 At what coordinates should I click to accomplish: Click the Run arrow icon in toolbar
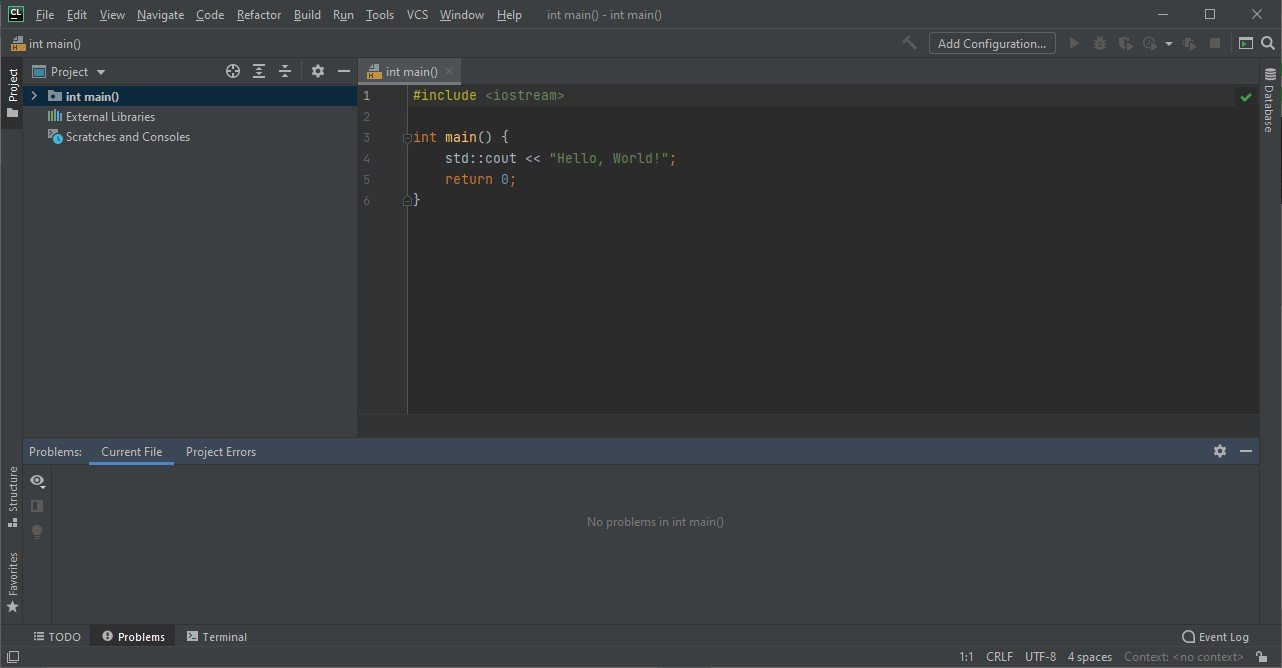[1075, 43]
